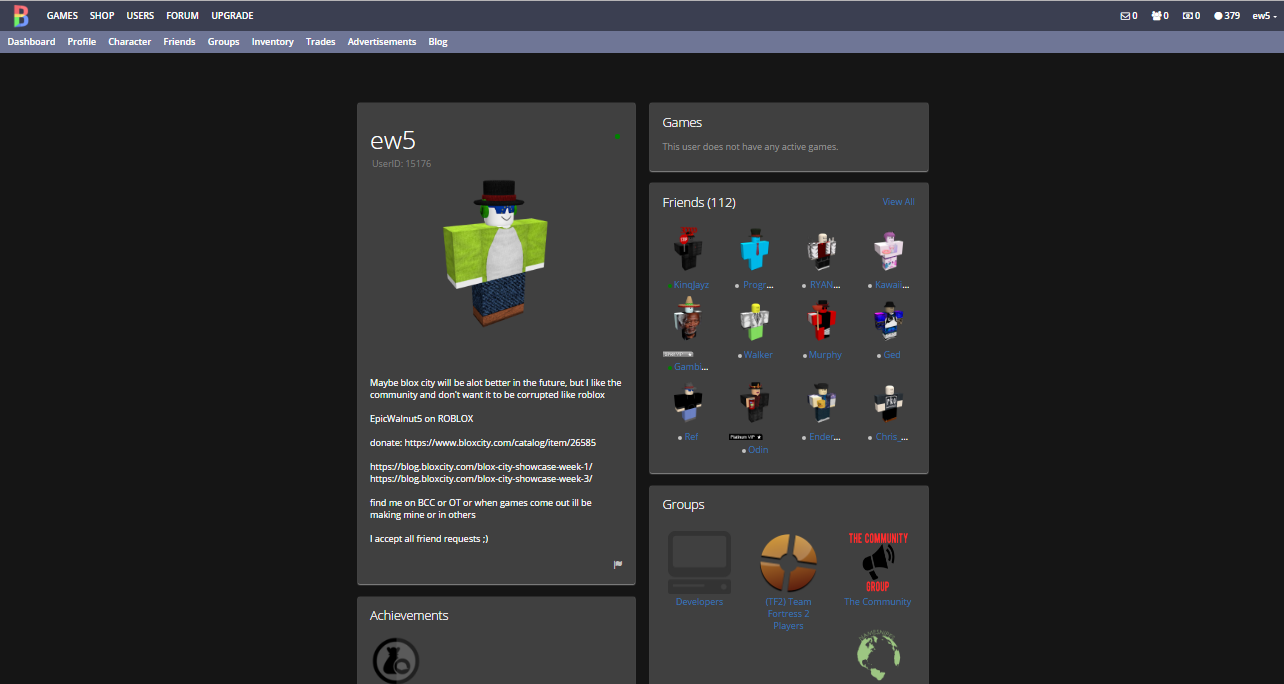Open Ged friend avatar
Screen dimensions: 1284x684
[x=889, y=321]
